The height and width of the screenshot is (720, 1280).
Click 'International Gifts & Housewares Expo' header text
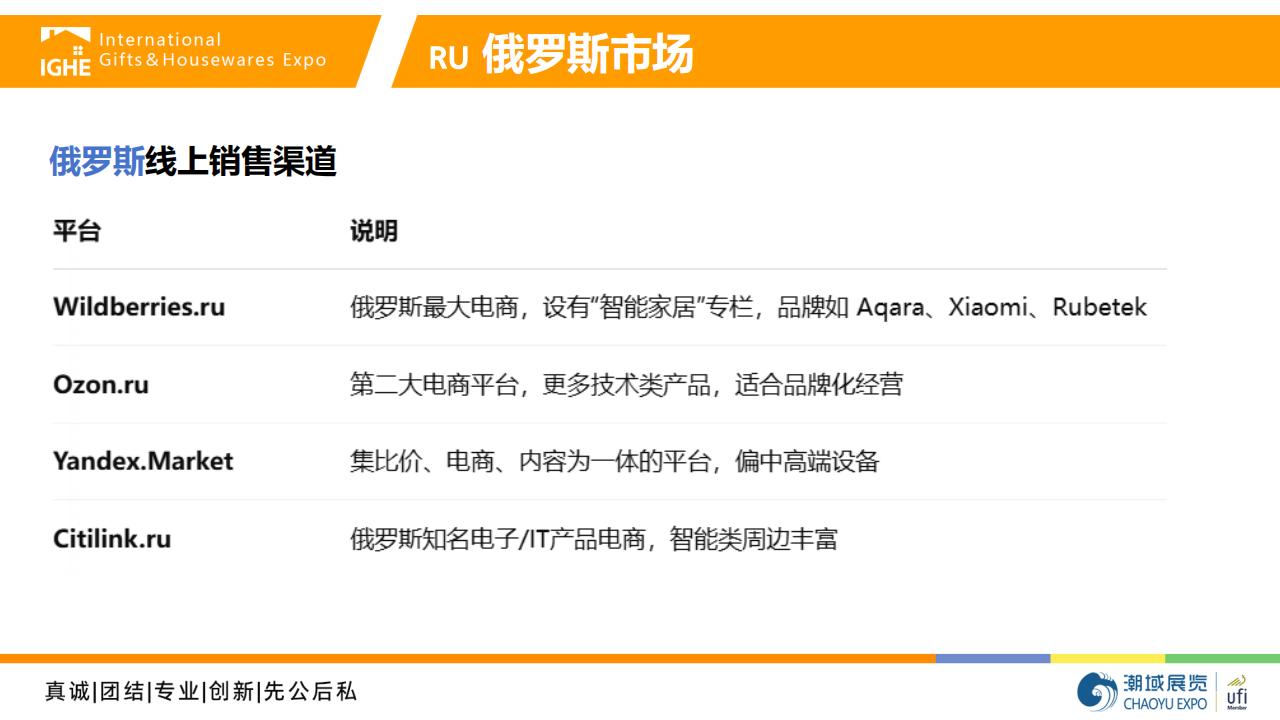click(x=212, y=50)
